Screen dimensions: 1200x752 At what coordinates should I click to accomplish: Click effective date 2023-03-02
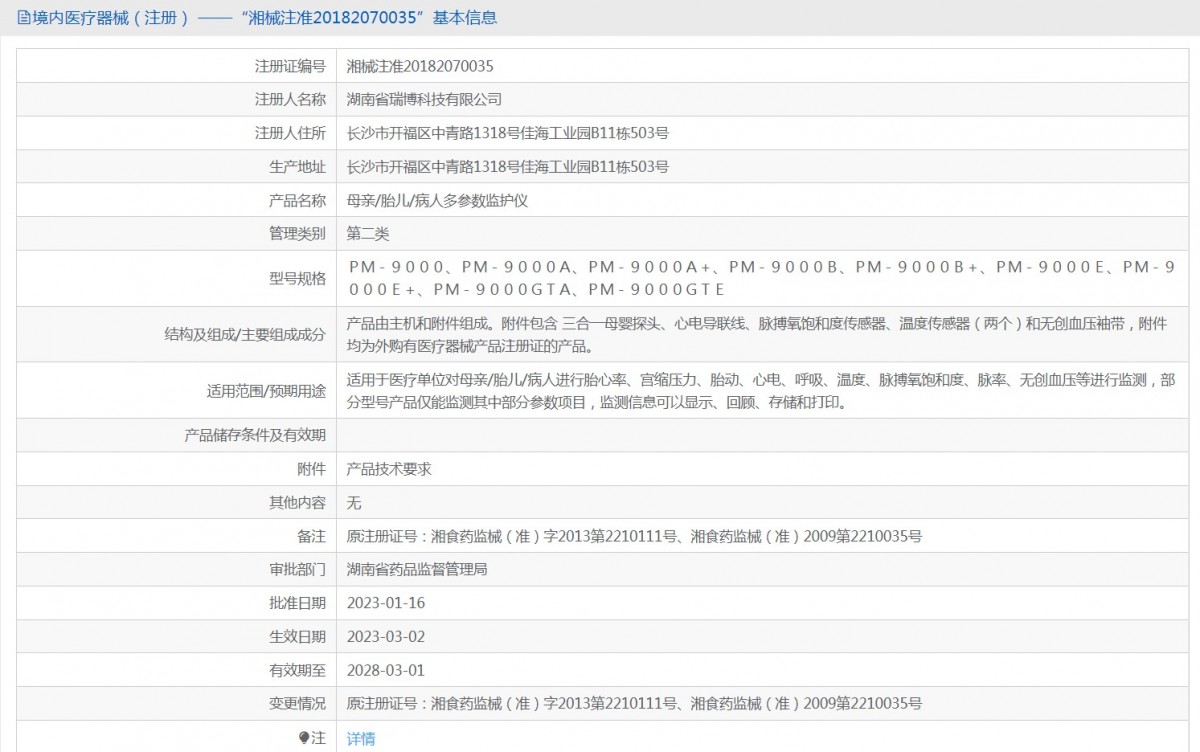point(386,636)
